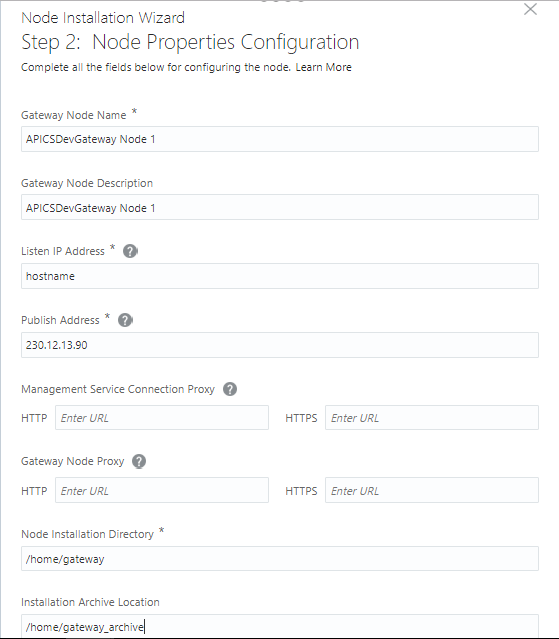Click the Node Installation Directory label
This screenshot has width=559, height=639.
pyautogui.click(x=87, y=534)
